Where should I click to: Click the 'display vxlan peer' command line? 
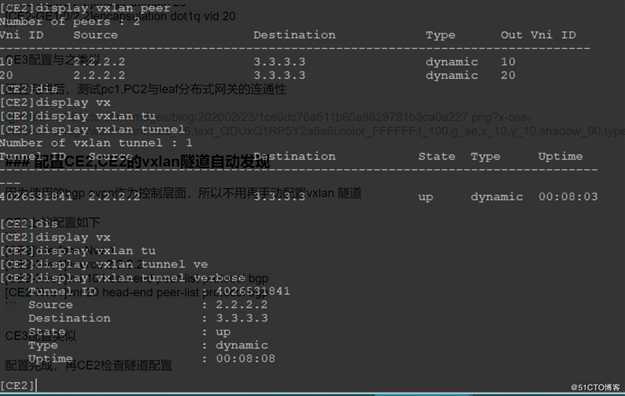85,8
